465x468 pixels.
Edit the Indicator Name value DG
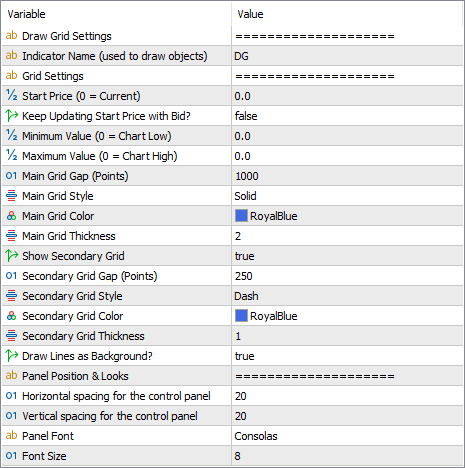click(347, 56)
